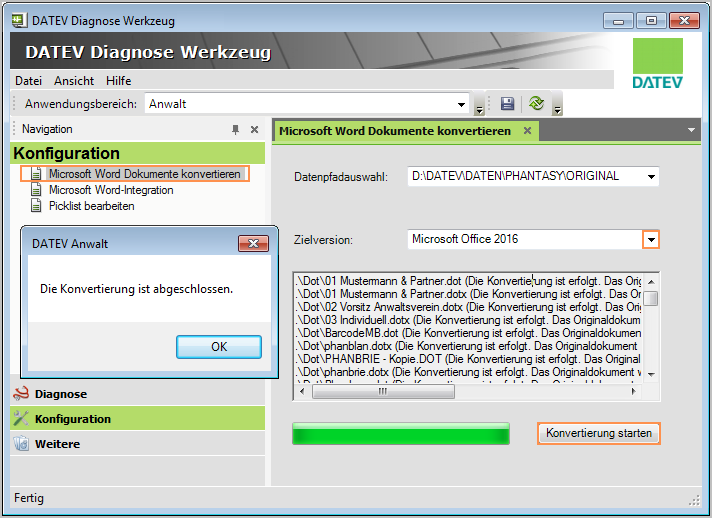
Task: Close the Navigation panel
Action: click(254, 130)
